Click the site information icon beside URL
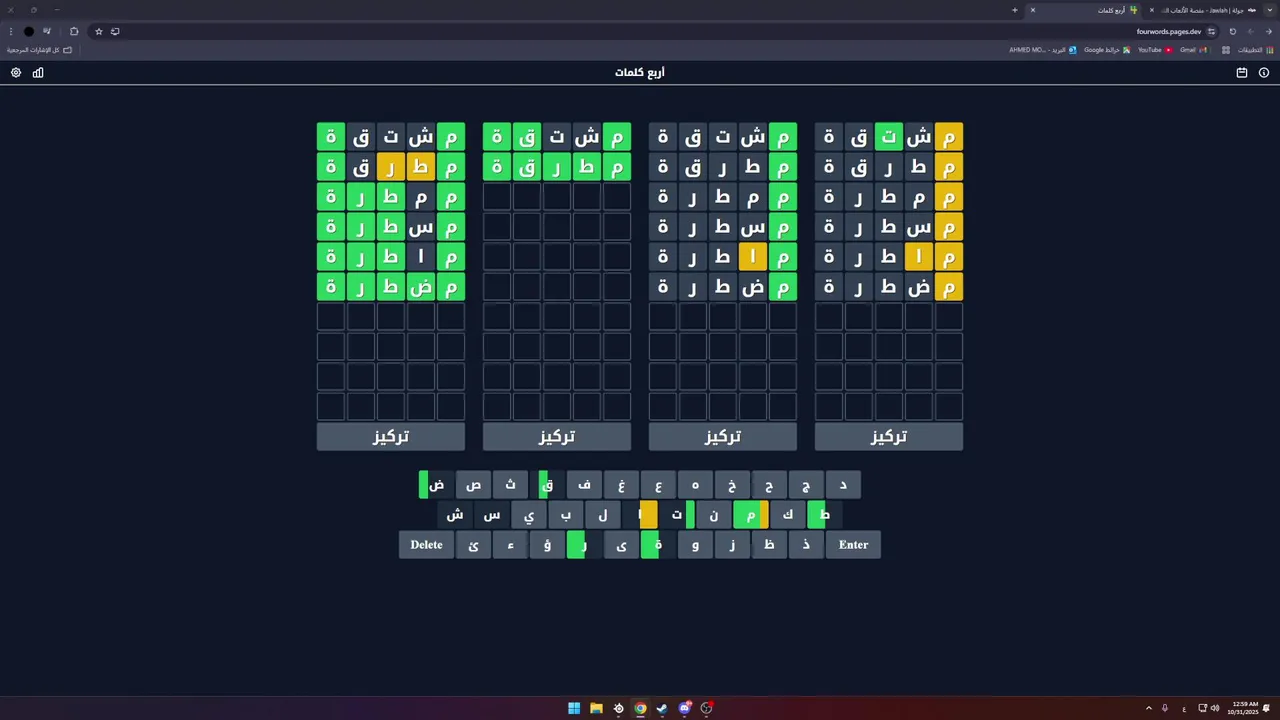Viewport: 1280px width, 720px height. [1211, 31]
